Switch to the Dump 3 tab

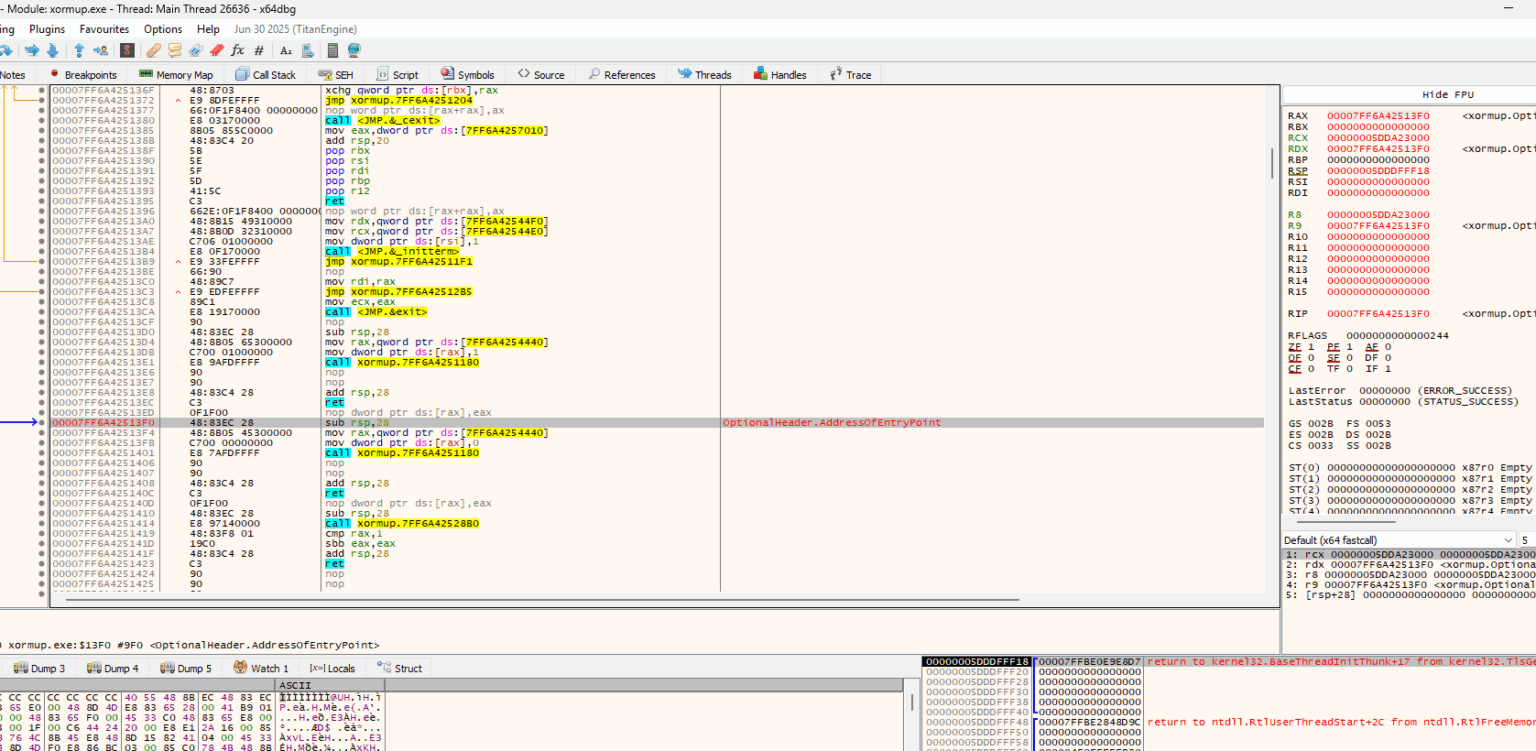tap(40, 668)
